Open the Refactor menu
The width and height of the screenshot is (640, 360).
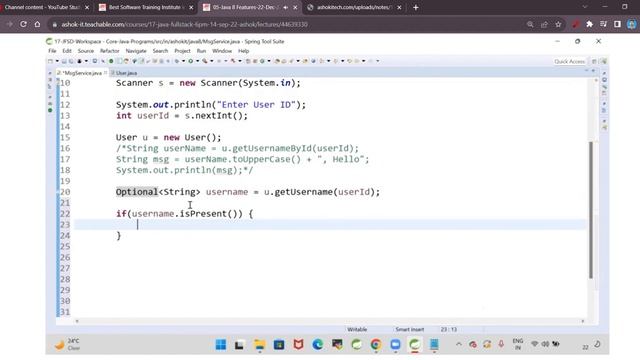tap(110, 51)
